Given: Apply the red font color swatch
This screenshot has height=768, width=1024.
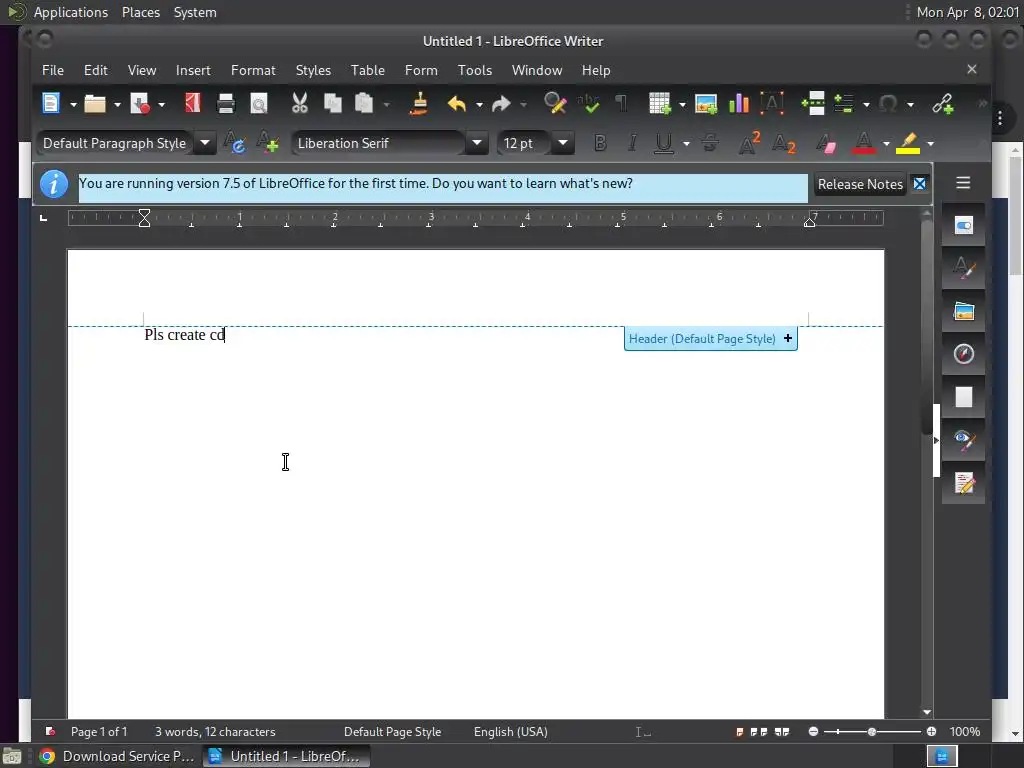Looking at the screenshot, I should (x=864, y=143).
